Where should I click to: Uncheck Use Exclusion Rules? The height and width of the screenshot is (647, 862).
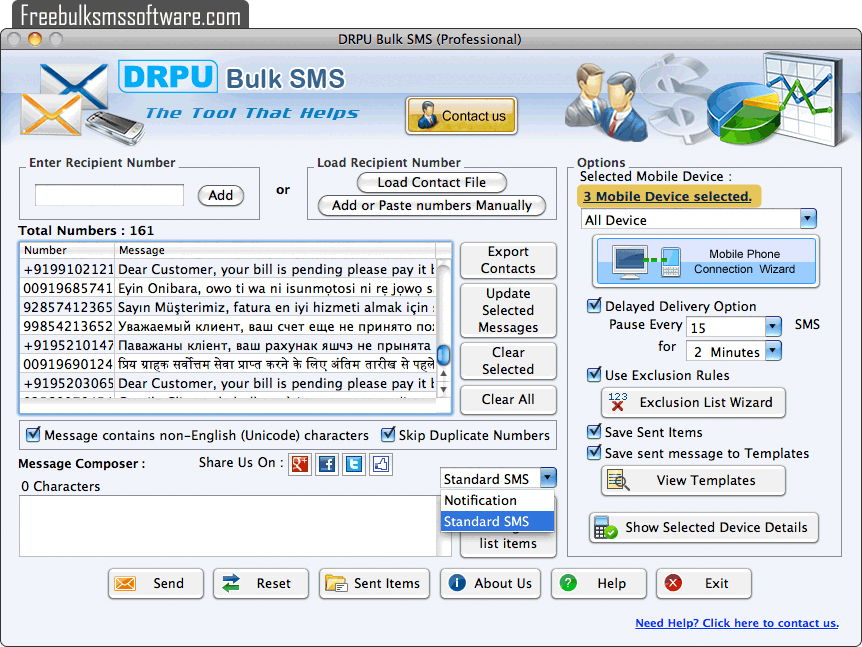pyautogui.click(x=594, y=374)
